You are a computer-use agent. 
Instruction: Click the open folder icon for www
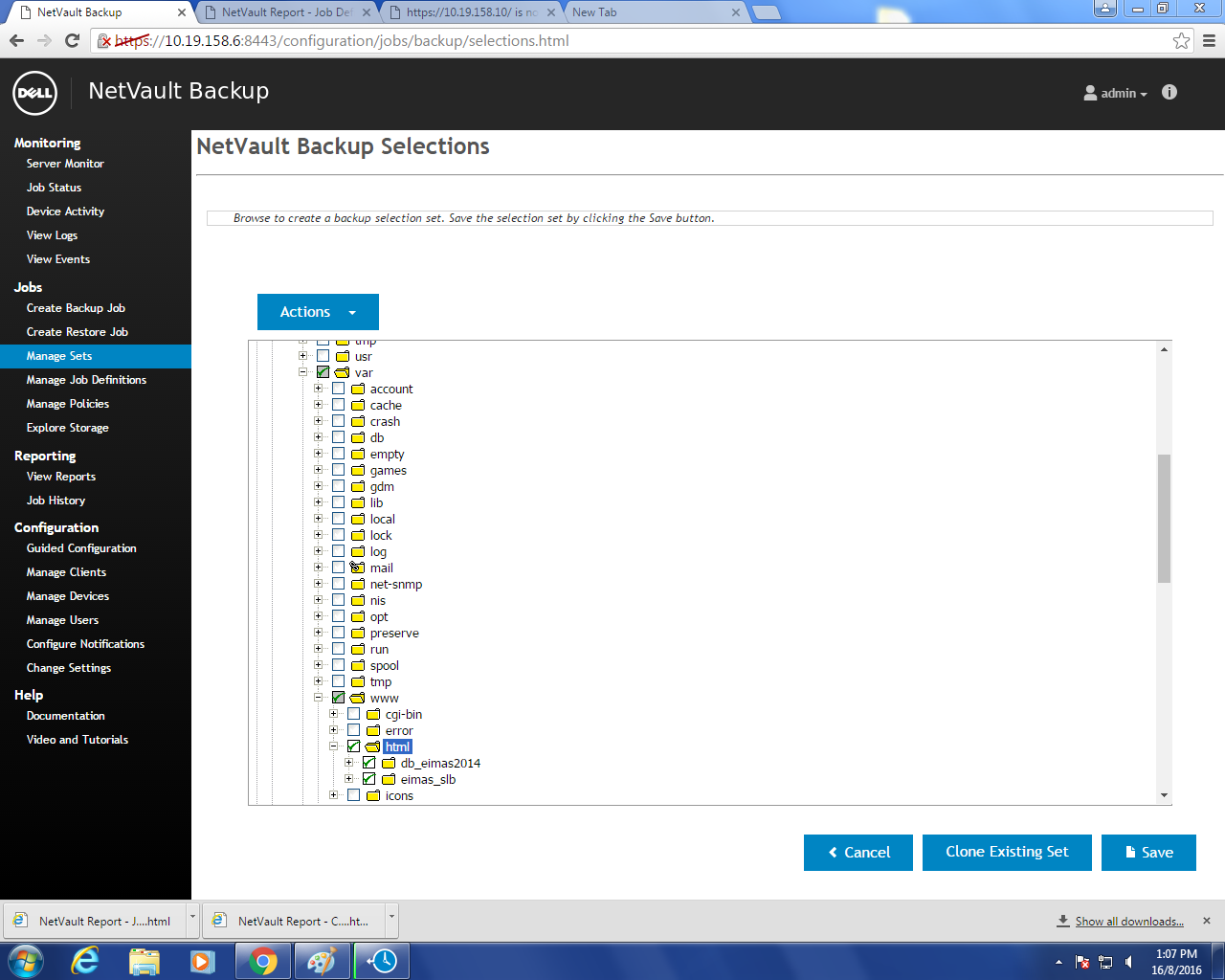tap(357, 698)
